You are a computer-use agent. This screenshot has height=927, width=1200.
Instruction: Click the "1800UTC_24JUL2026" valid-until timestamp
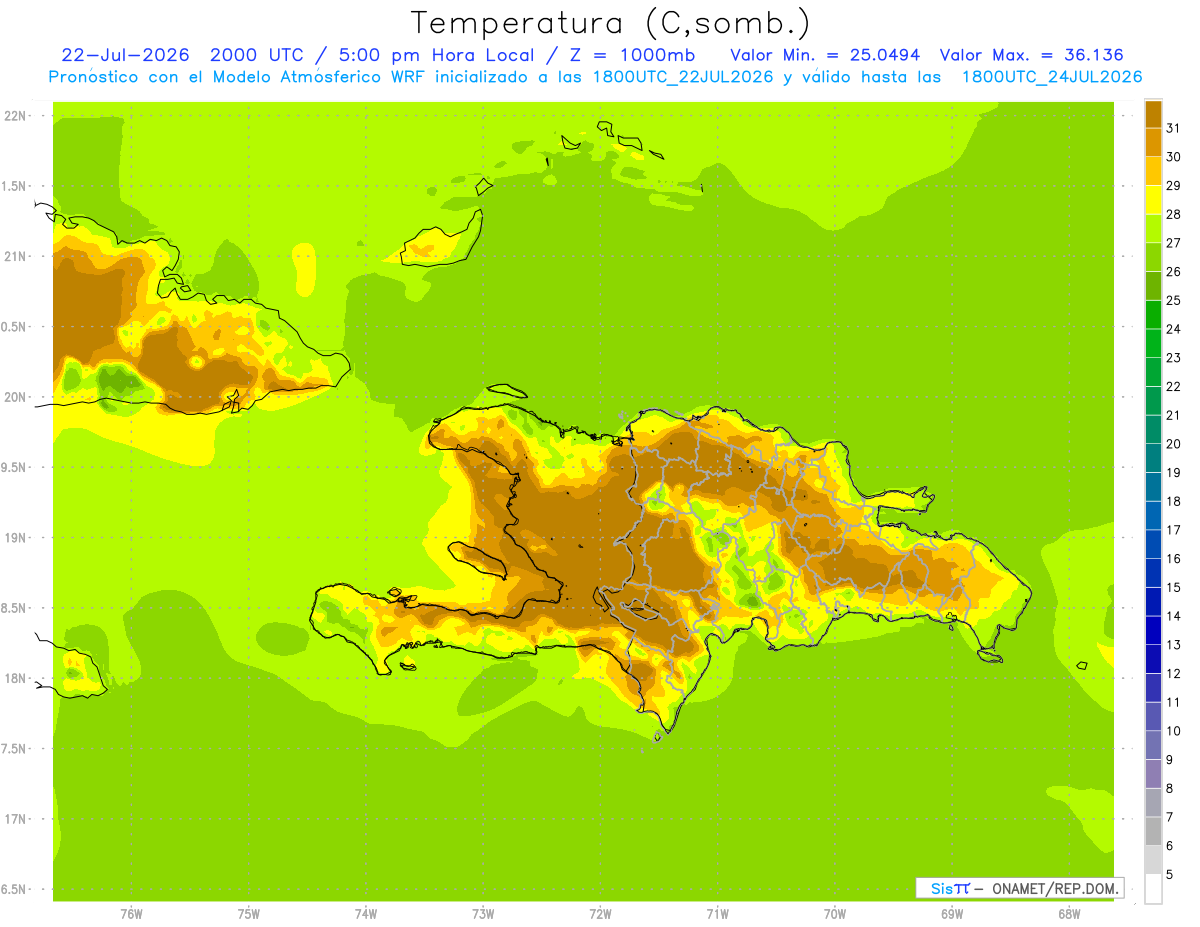pyautogui.click(x=1052, y=77)
